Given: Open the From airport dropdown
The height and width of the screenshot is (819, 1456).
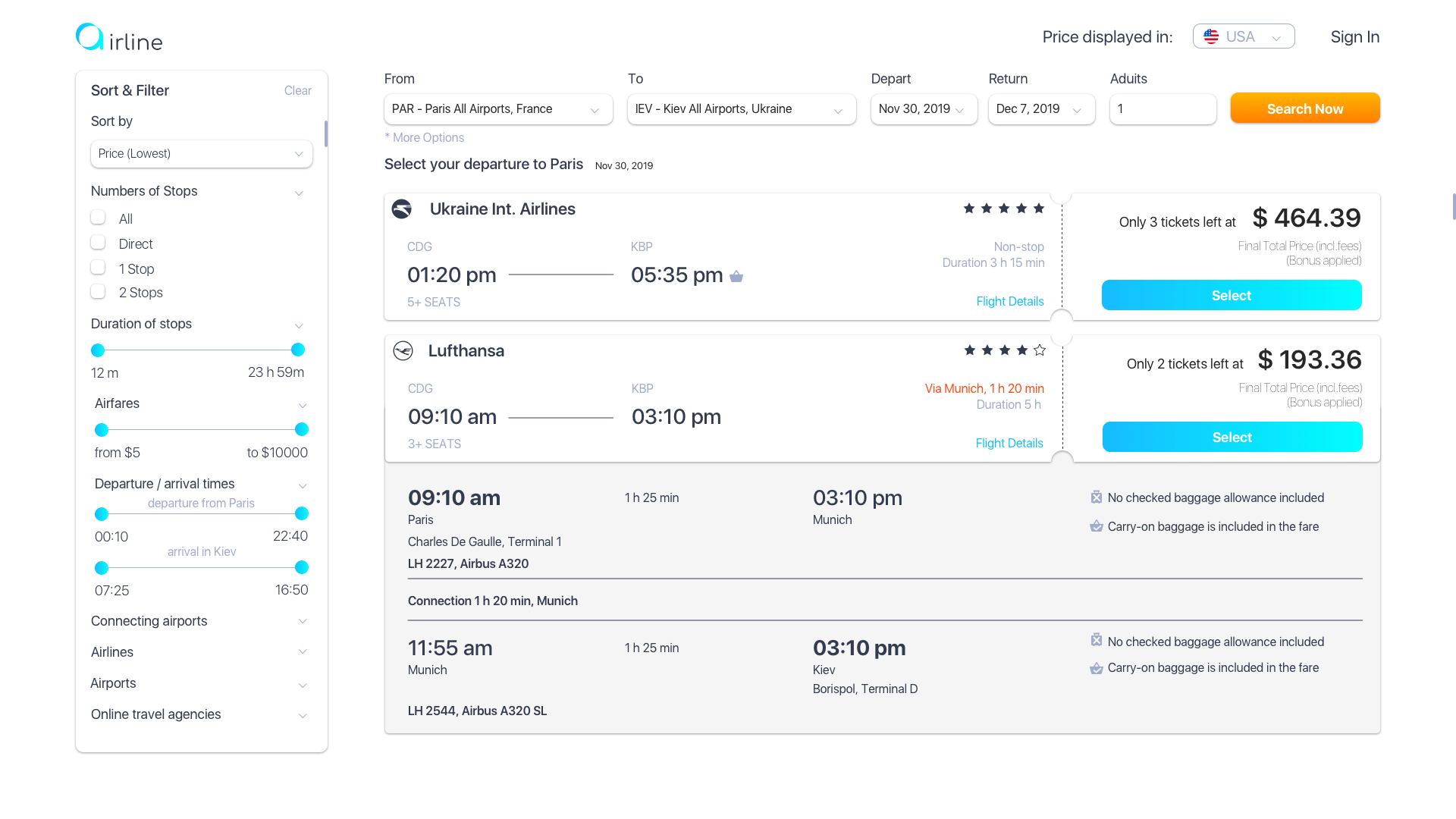Looking at the screenshot, I should click(498, 109).
